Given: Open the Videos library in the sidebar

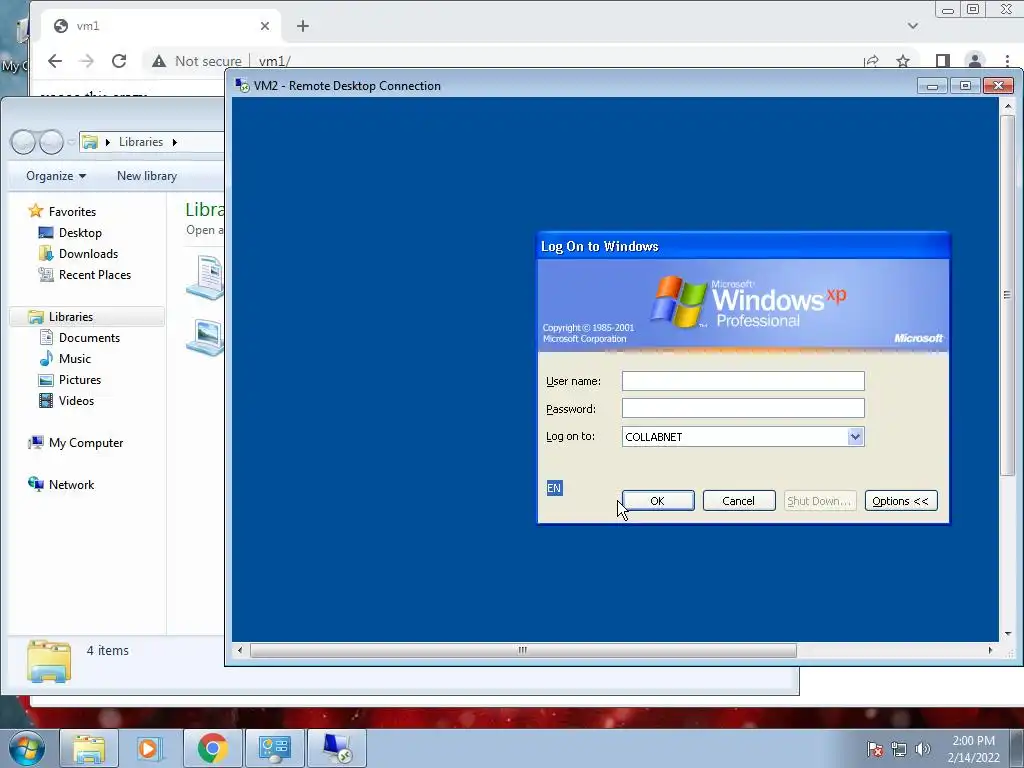Looking at the screenshot, I should click(x=76, y=401).
